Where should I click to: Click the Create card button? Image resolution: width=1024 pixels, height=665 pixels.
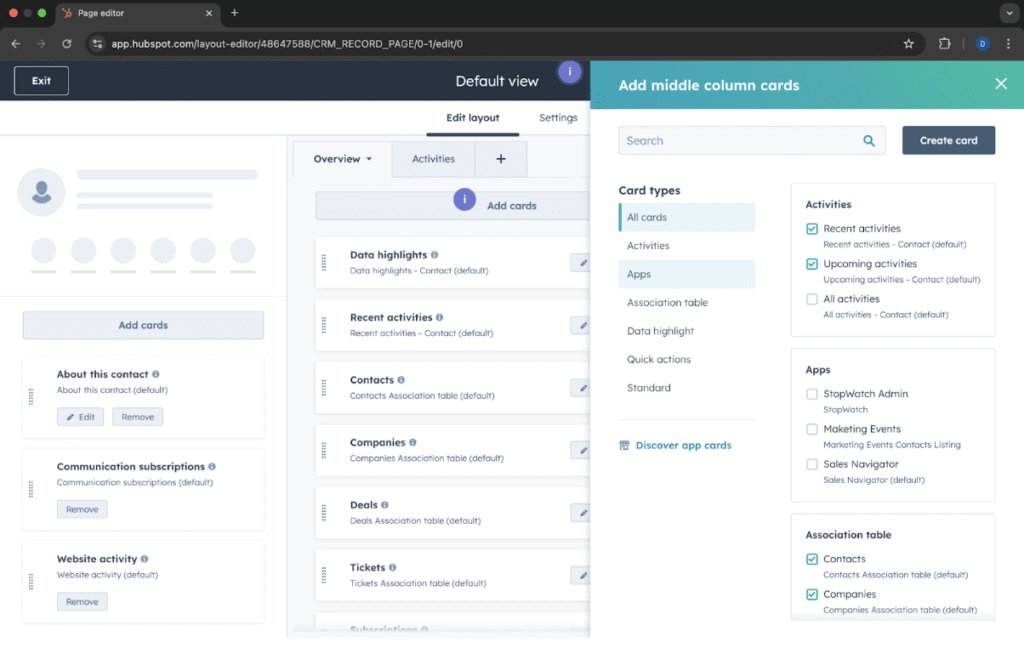948,141
